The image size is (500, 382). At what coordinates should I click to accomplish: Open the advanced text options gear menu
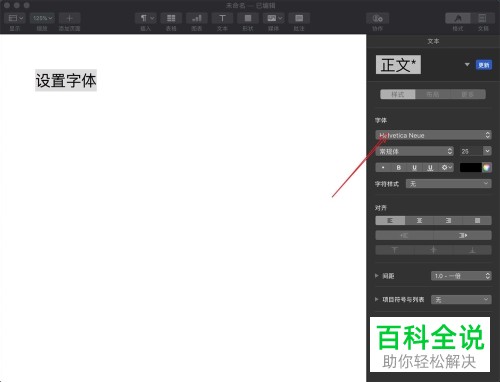446,167
